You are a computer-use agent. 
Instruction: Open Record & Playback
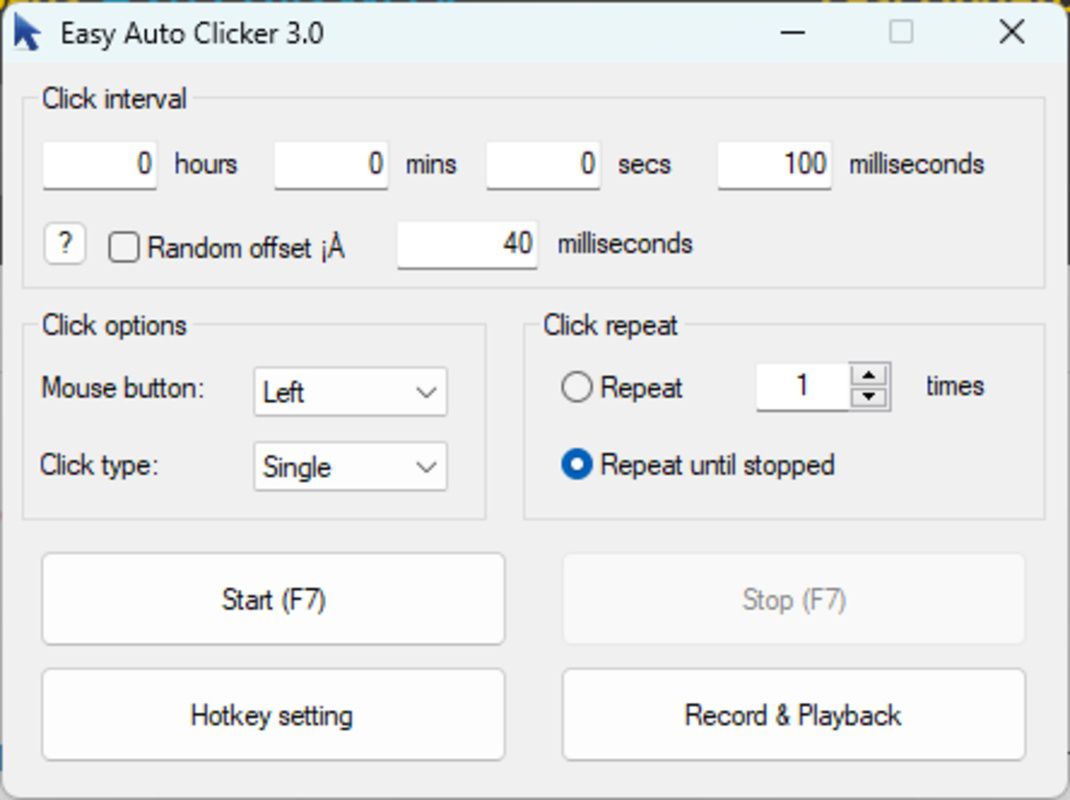point(793,714)
